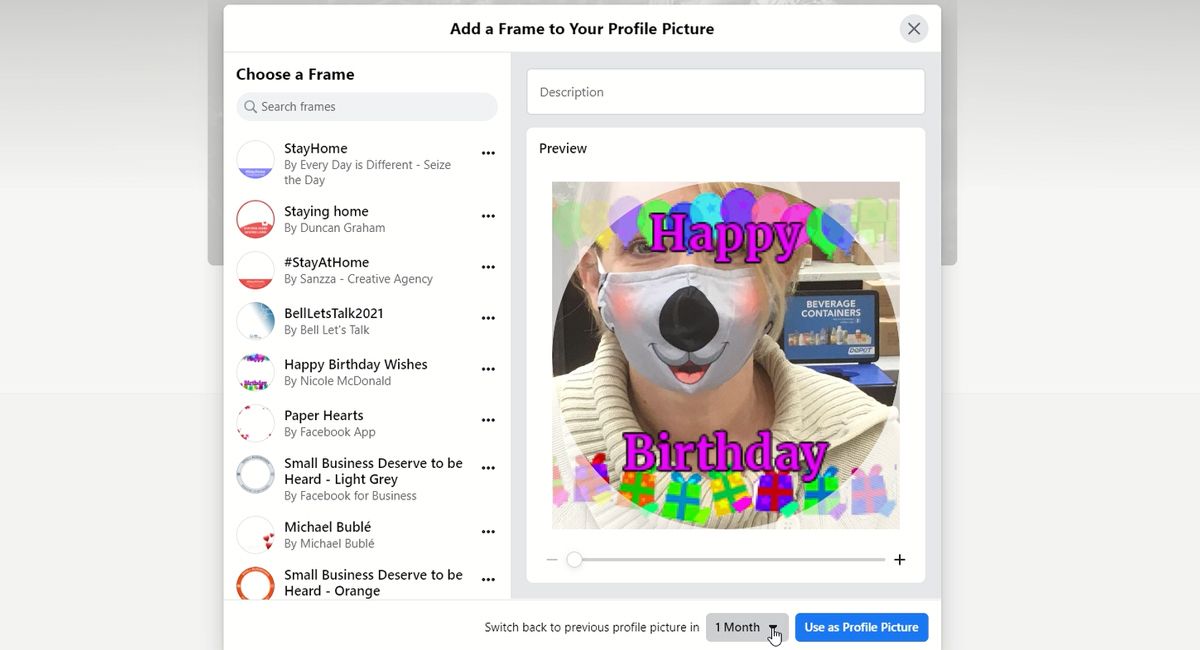
Task: Click the search magnifier icon
Action: [x=251, y=107]
